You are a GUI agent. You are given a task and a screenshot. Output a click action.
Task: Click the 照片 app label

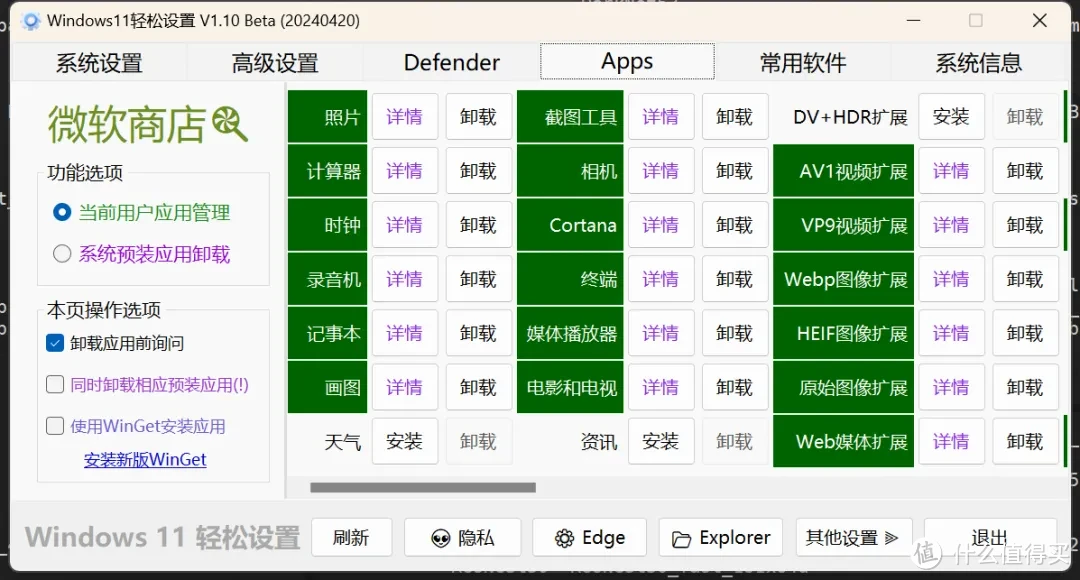coord(328,116)
